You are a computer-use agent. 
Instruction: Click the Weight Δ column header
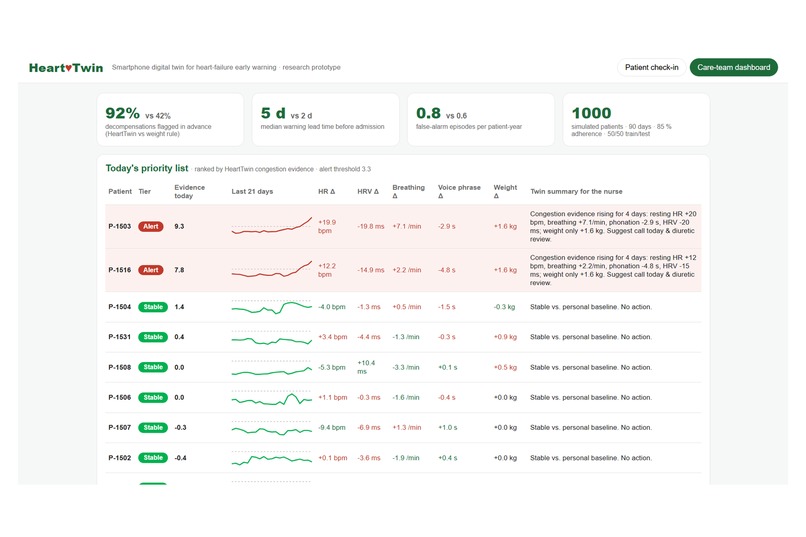click(x=505, y=192)
